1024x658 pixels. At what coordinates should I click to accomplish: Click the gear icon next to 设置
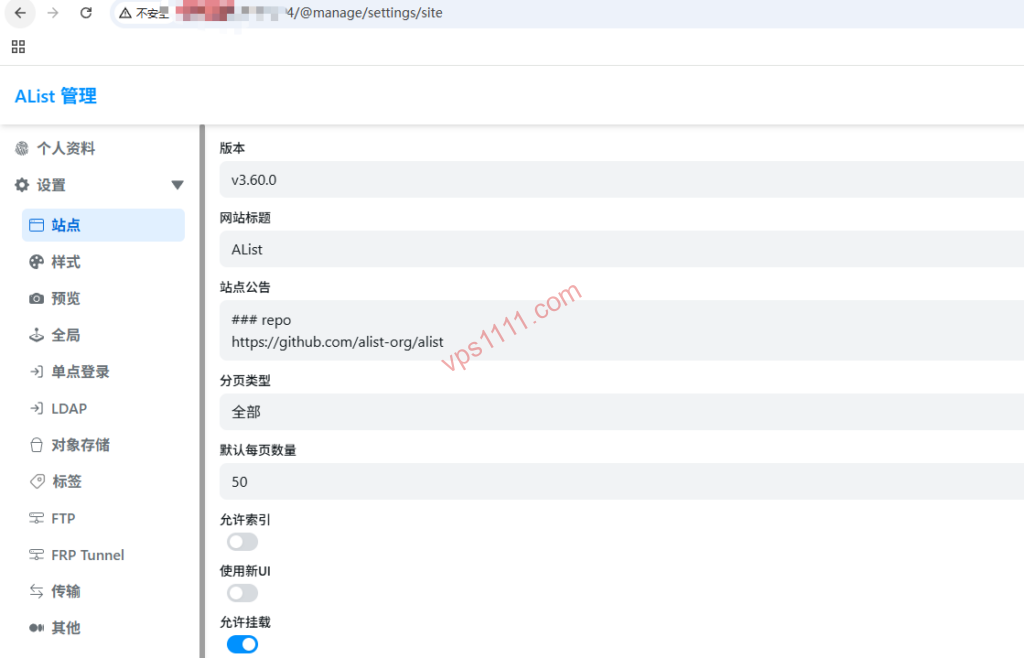(x=22, y=185)
